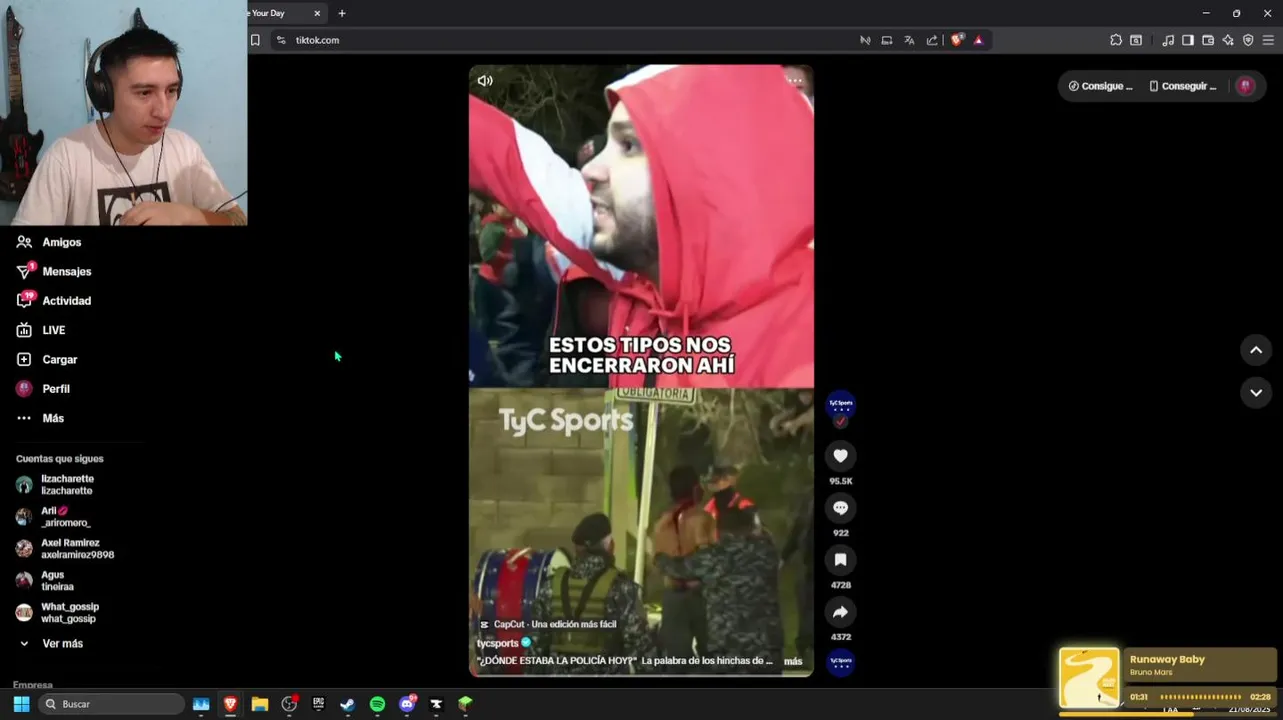Open Minecraft block icon on taskbar
Screen dimensions: 1283x720
[x=465, y=704]
